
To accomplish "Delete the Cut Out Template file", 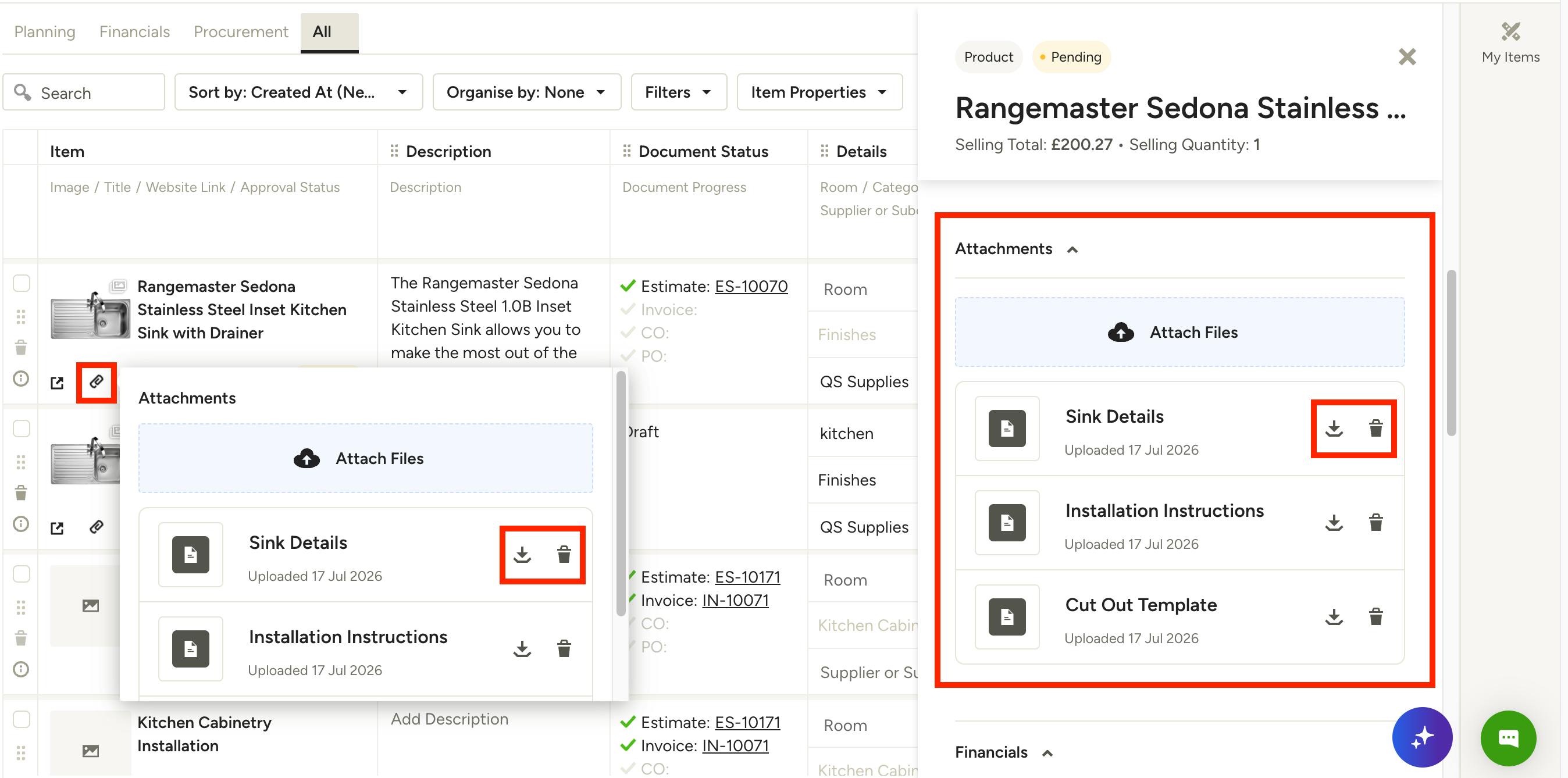I will point(1375,618).
